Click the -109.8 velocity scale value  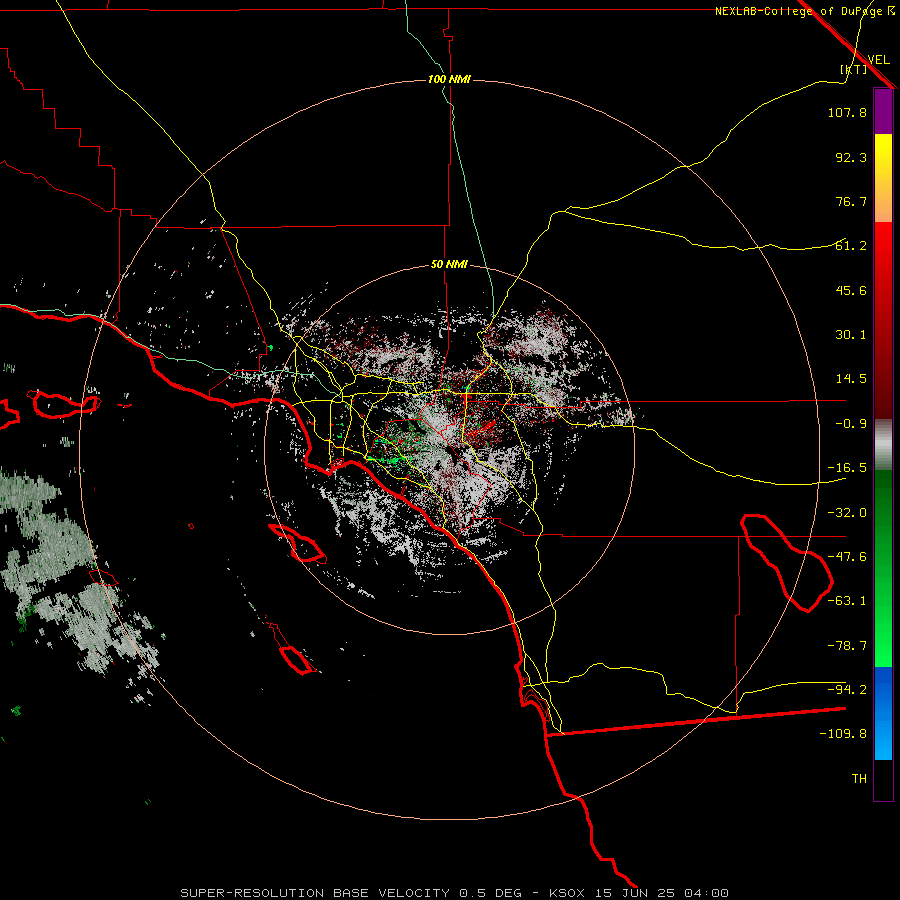843,734
